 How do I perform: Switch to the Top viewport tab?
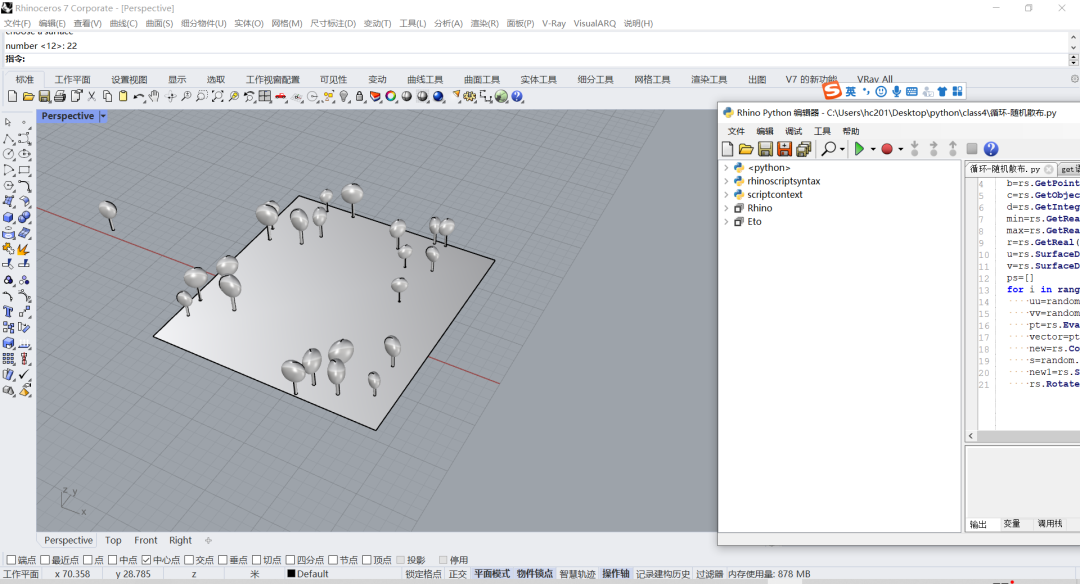point(113,541)
